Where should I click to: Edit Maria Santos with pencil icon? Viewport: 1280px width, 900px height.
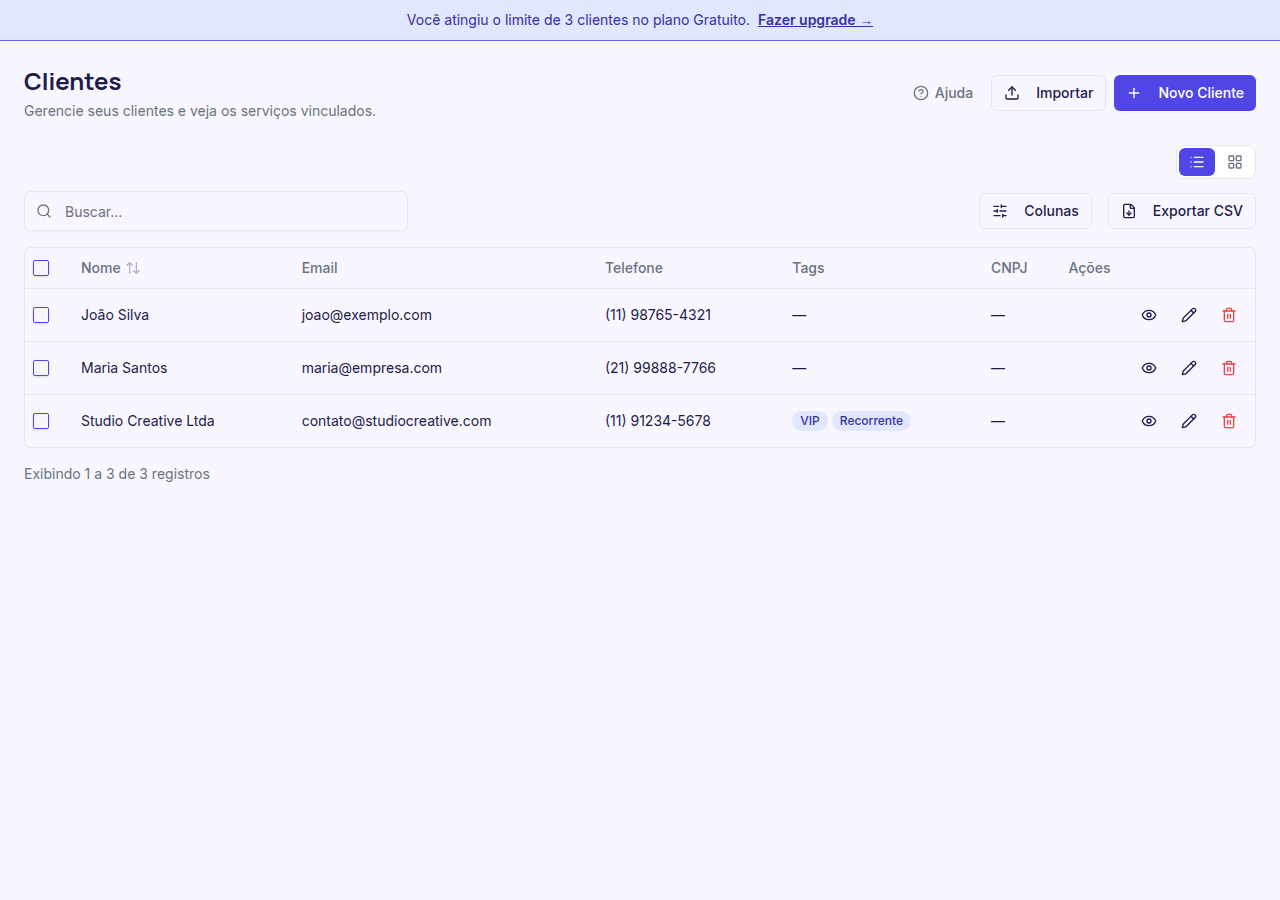point(1189,368)
